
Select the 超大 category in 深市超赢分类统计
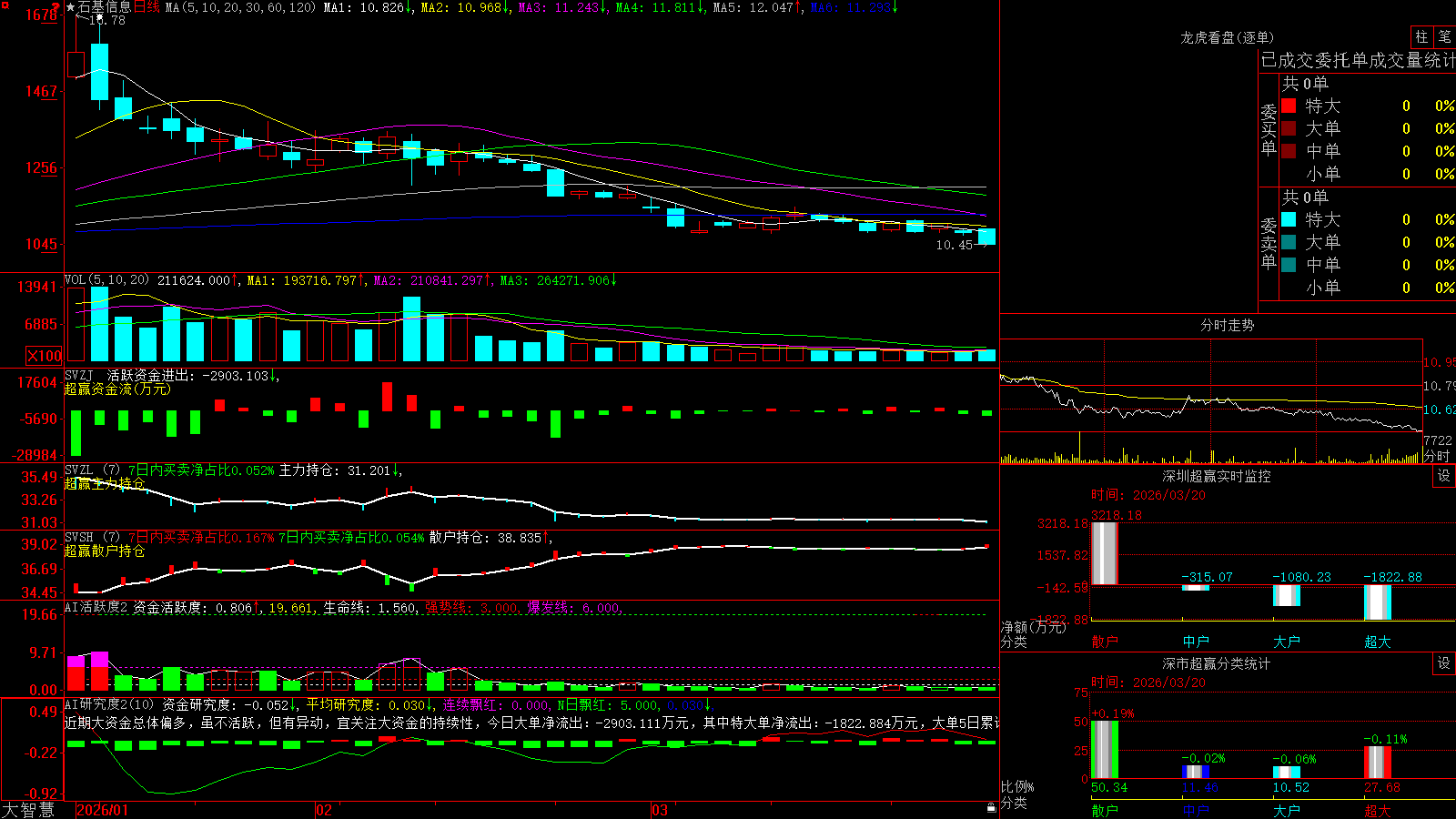[1378, 810]
